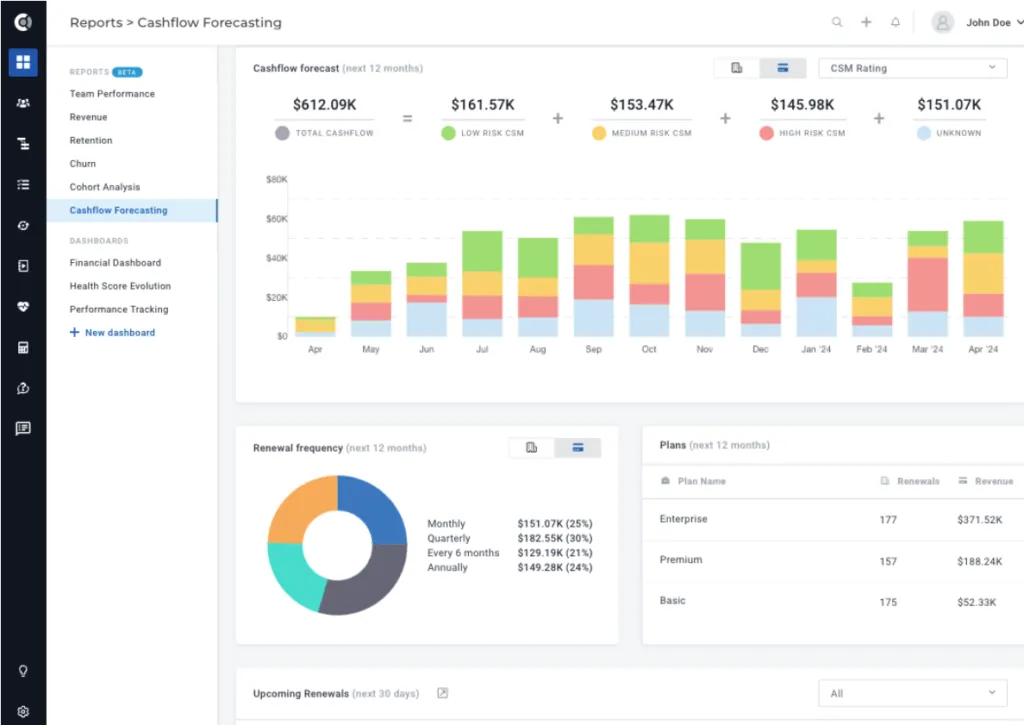Switch Cashflow forecast to document view toggle

(737, 68)
